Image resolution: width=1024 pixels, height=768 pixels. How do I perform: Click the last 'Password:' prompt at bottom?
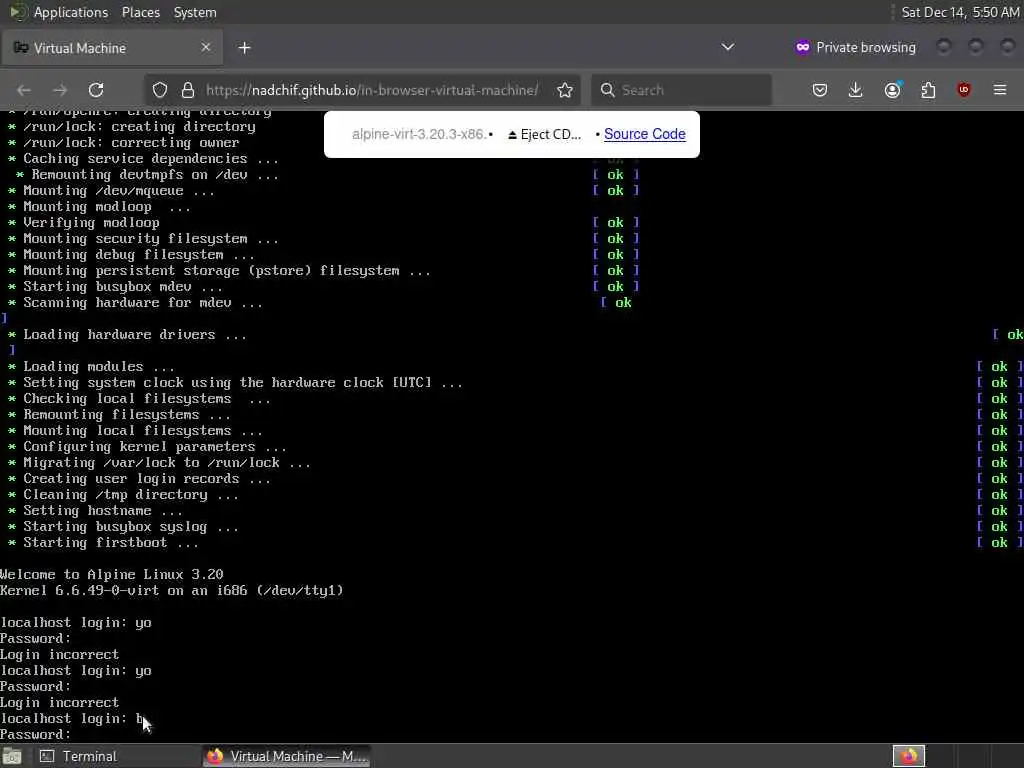pos(35,735)
